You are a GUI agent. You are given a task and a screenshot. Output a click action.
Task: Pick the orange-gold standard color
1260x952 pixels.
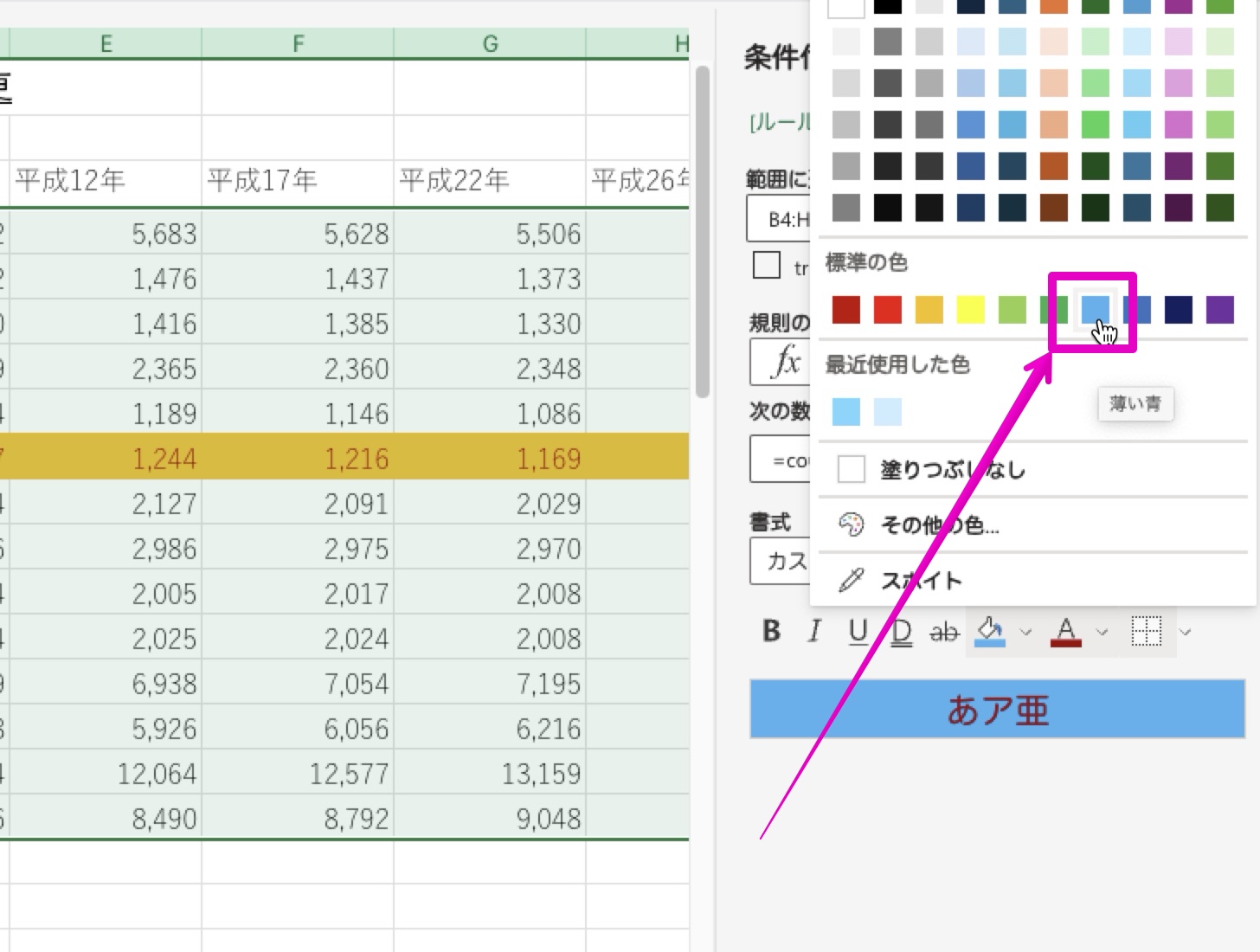pyautogui.click(x=929, y=309)
